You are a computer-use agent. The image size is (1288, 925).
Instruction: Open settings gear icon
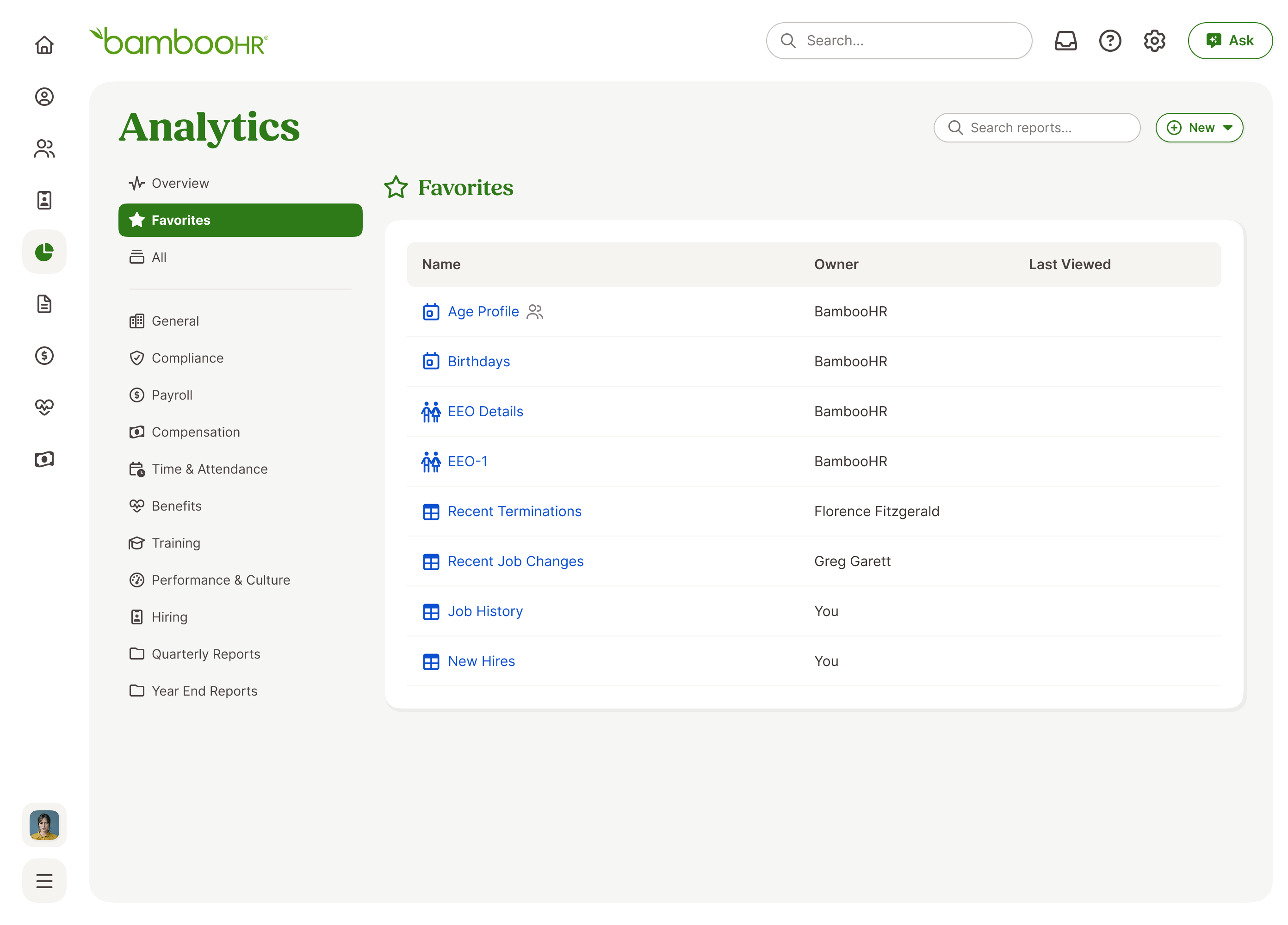pyautogui.click(x=1154, y=41)
